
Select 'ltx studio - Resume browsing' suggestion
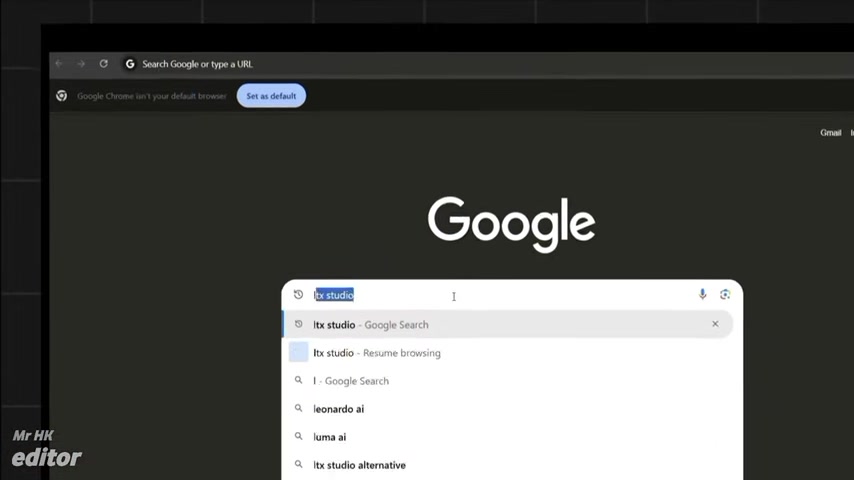coord(508,353)
